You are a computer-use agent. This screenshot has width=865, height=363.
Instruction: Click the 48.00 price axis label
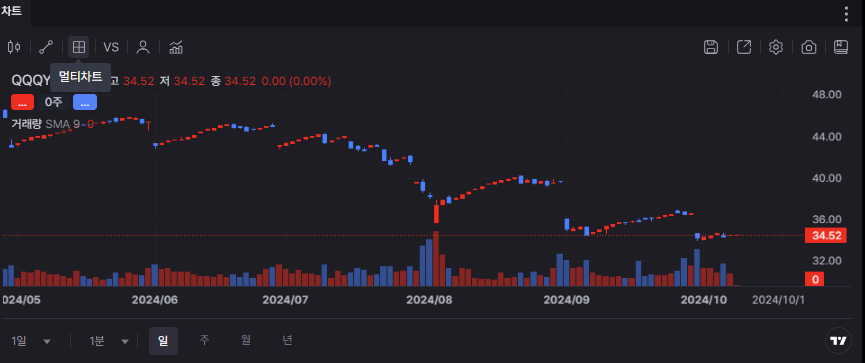(827, 94)
